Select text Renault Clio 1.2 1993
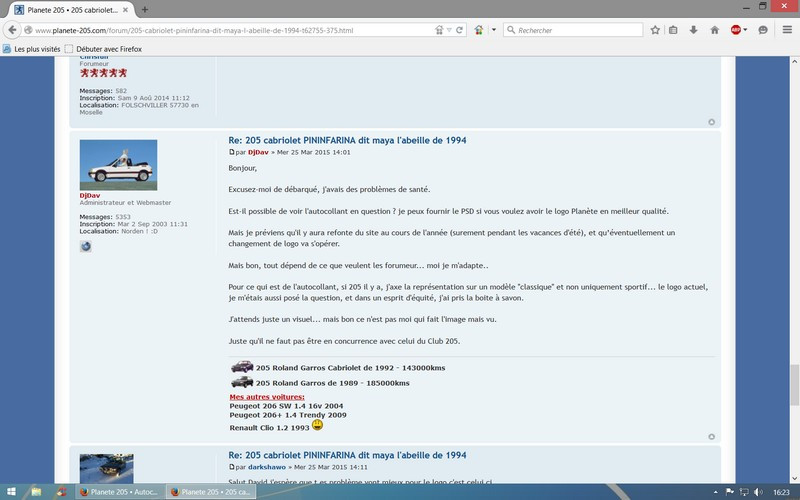Screen dimensions: 800x500 (x=269, y=428)
